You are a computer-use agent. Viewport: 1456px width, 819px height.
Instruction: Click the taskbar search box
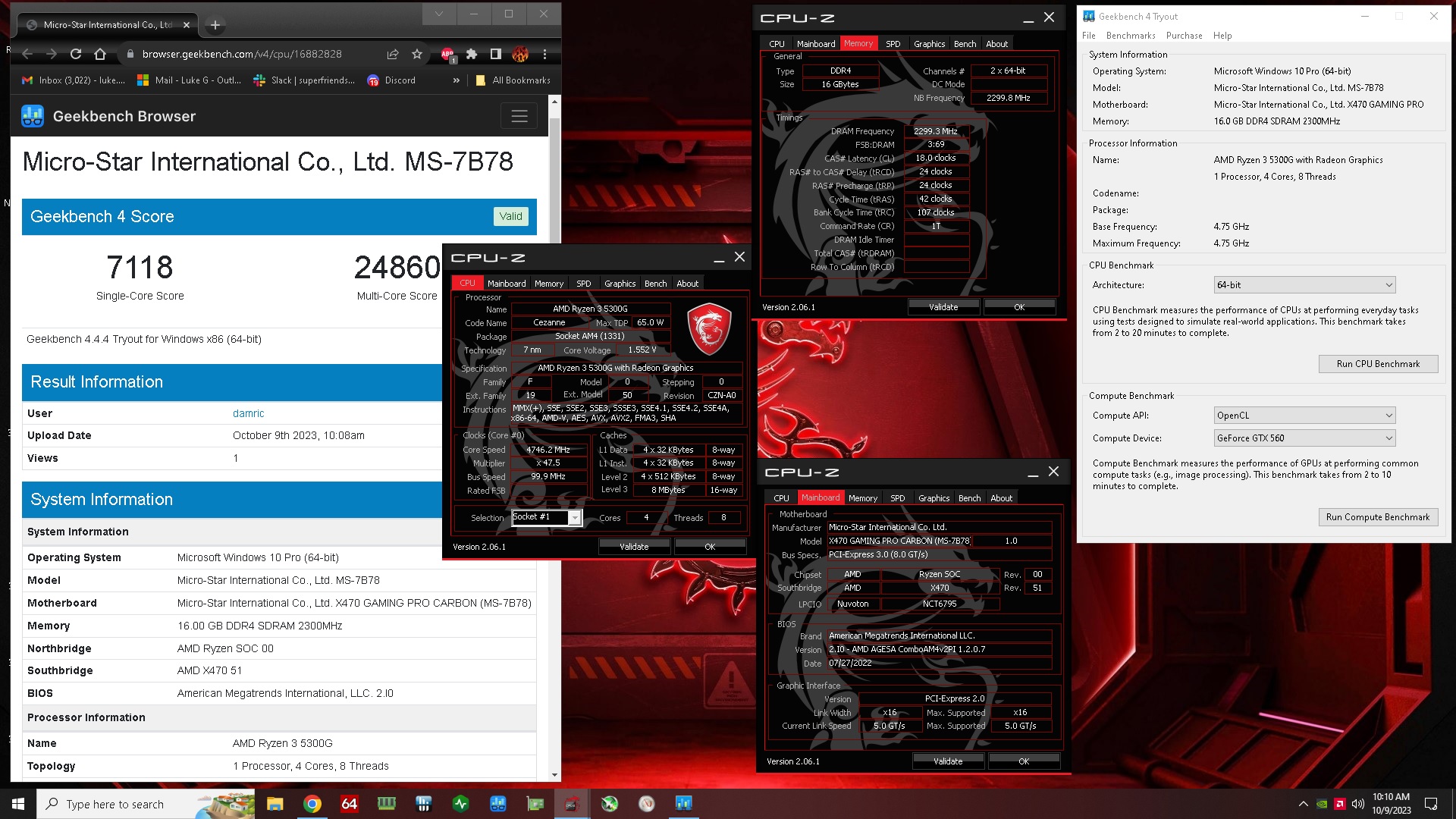coord(146,804)
